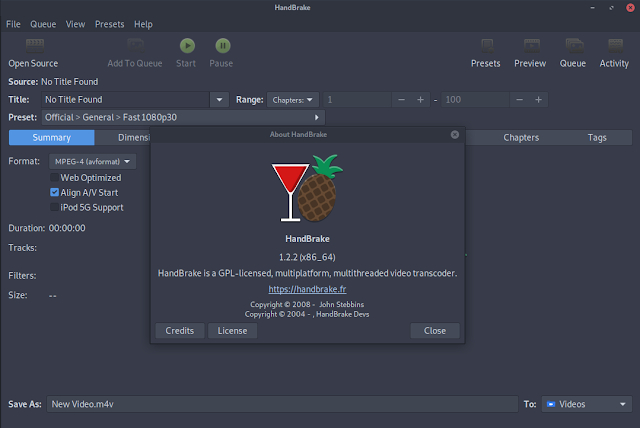Open the Videos destination dropdown
The image size is (640, 428).
[x=587, y=404]
